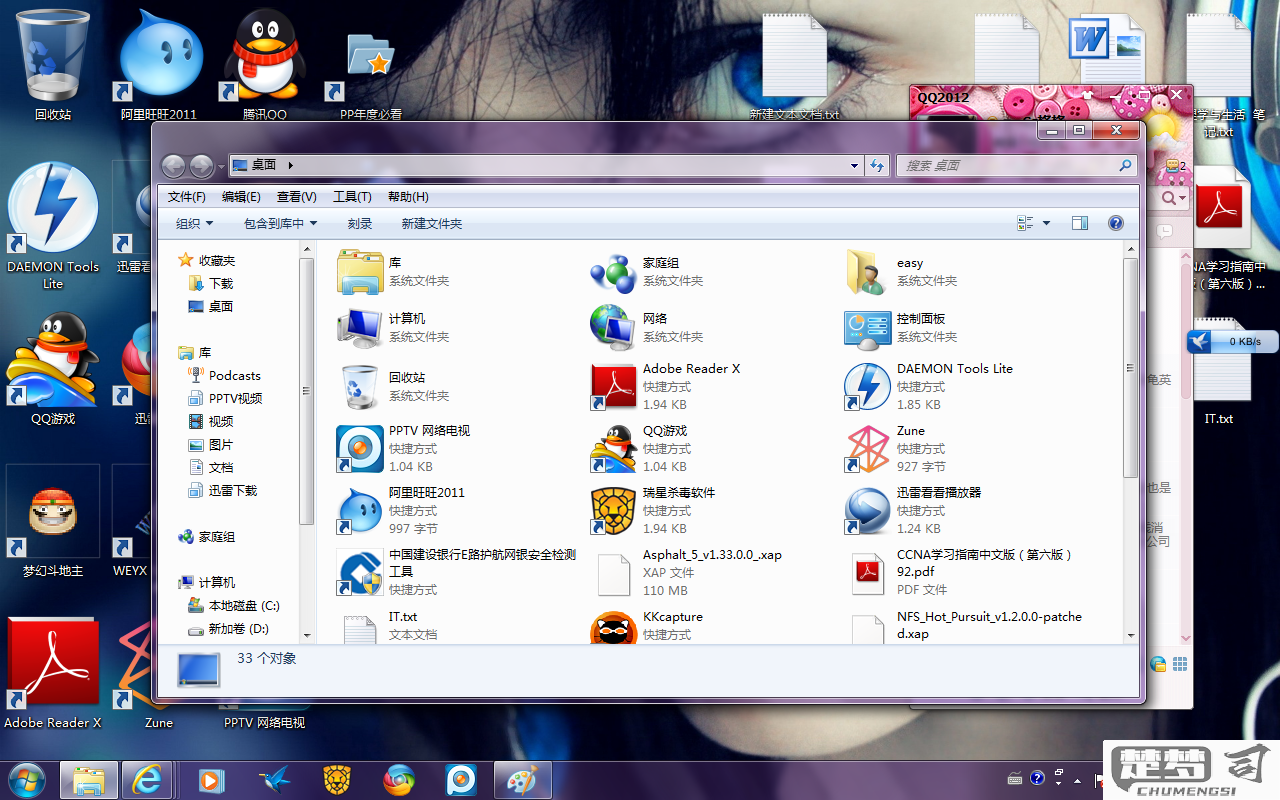1280x800 pixels.
Task: Select 新加卷 (D:) in the sidebar
Action: click(228, 628)
